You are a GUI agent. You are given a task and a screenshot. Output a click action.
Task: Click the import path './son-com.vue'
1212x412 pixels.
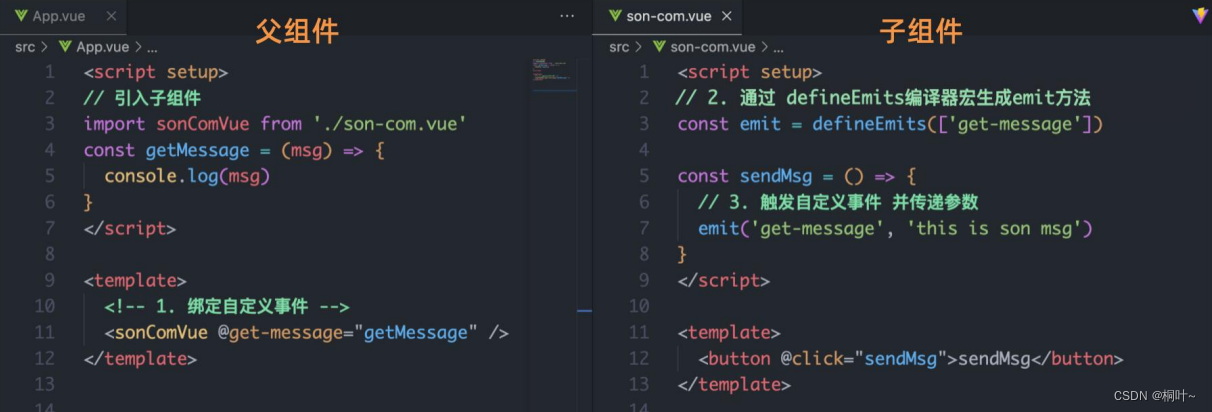(x=391, y=124)
